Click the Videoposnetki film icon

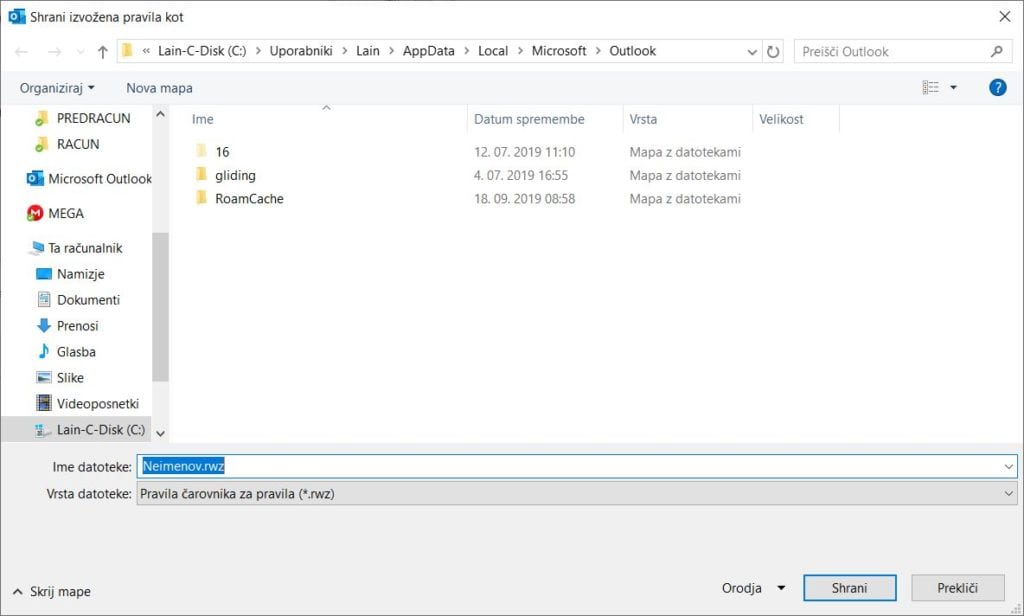click(x=44, y=404)
